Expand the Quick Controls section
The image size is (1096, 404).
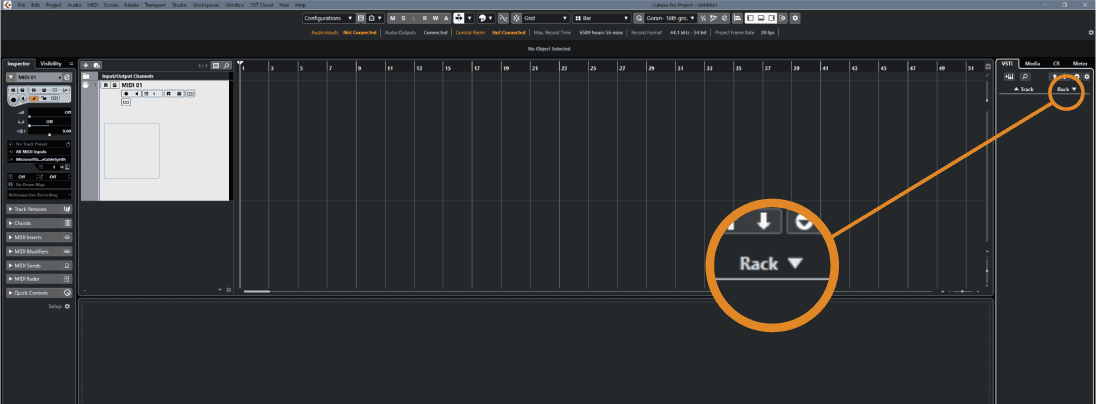[40, 293]
